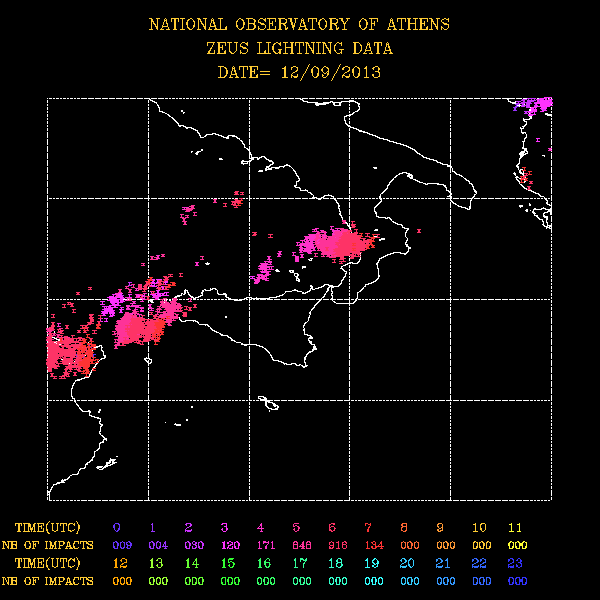Select the hour '10' legend label

[479, 528]
